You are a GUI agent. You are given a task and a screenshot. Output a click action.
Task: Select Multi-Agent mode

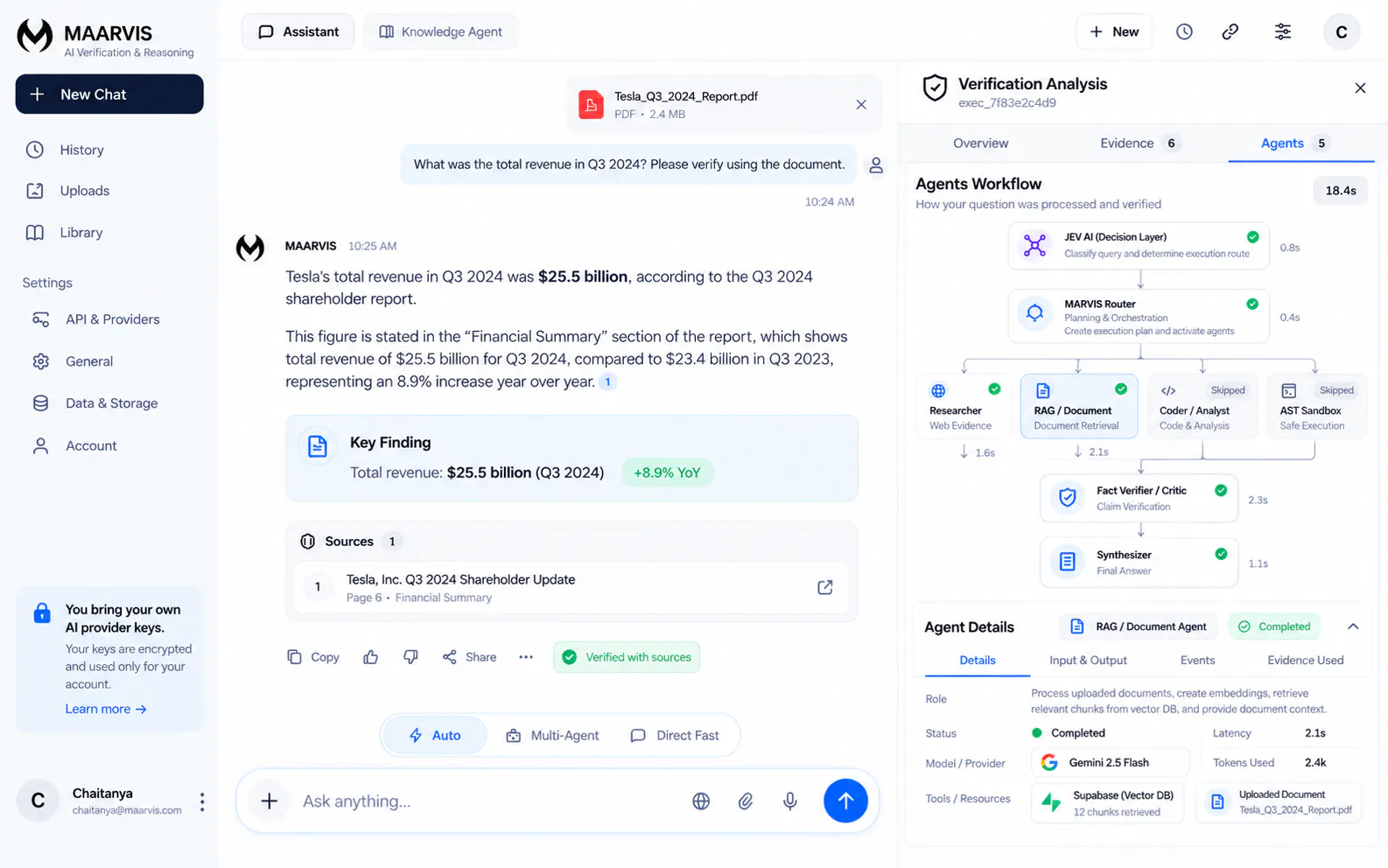tap(553, 735)
